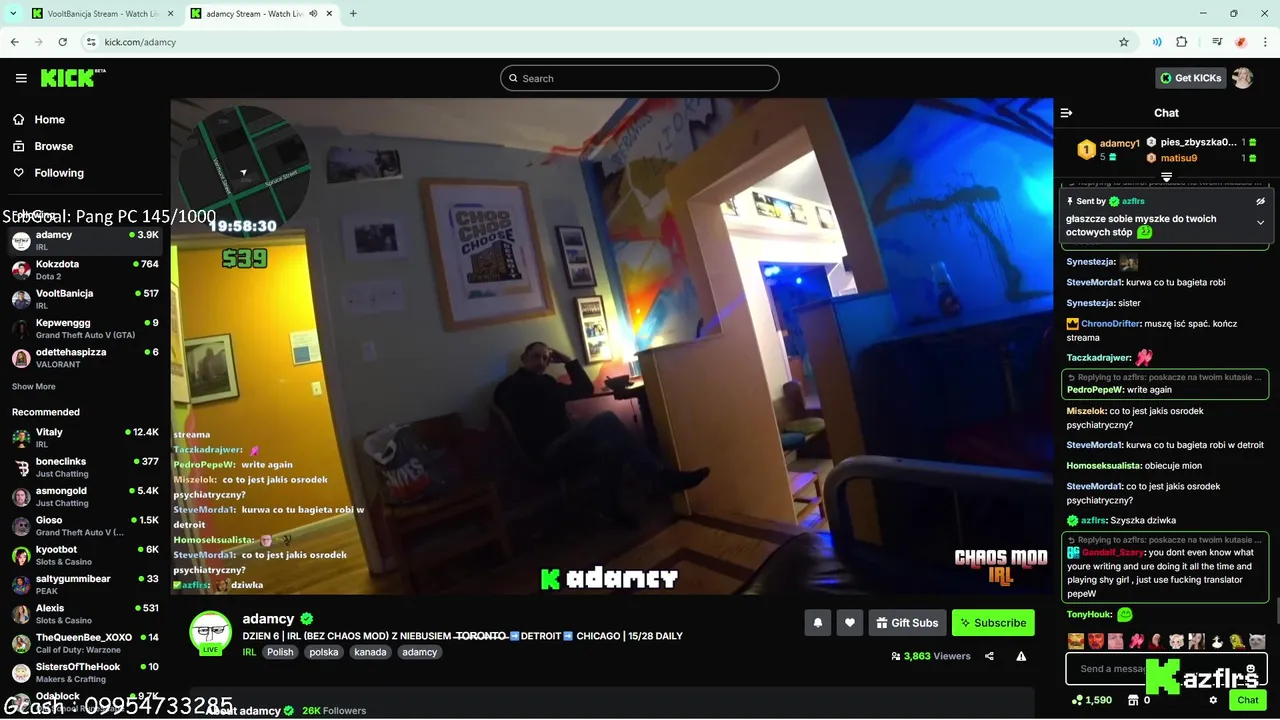This screenshot has width=1280, height=720.
Task: Click the stream video player
Action: (x=612, y=346)
